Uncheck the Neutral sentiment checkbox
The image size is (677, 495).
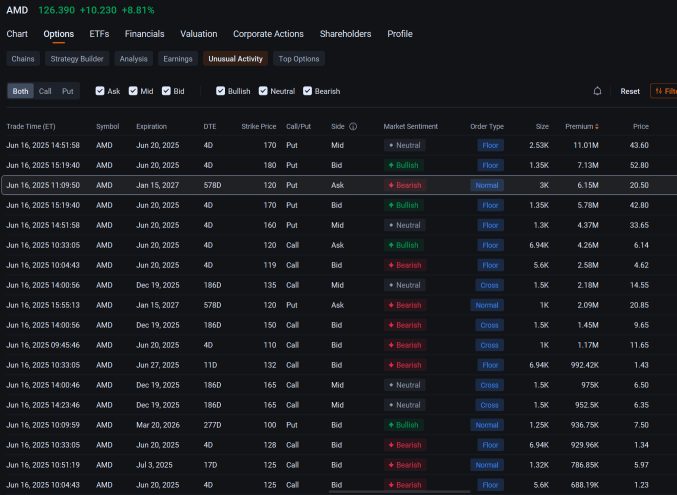click(x=263, y=91)
